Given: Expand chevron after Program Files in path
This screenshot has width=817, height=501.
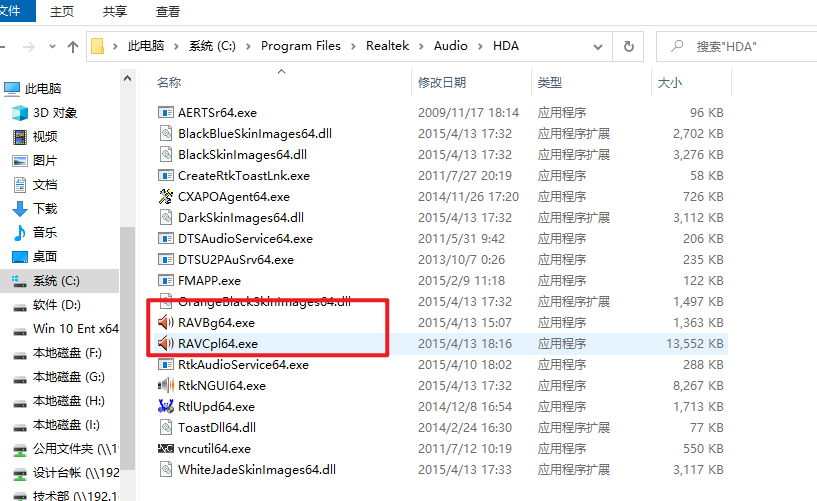Looking at the screenshot, I should (x=353, y=46).
